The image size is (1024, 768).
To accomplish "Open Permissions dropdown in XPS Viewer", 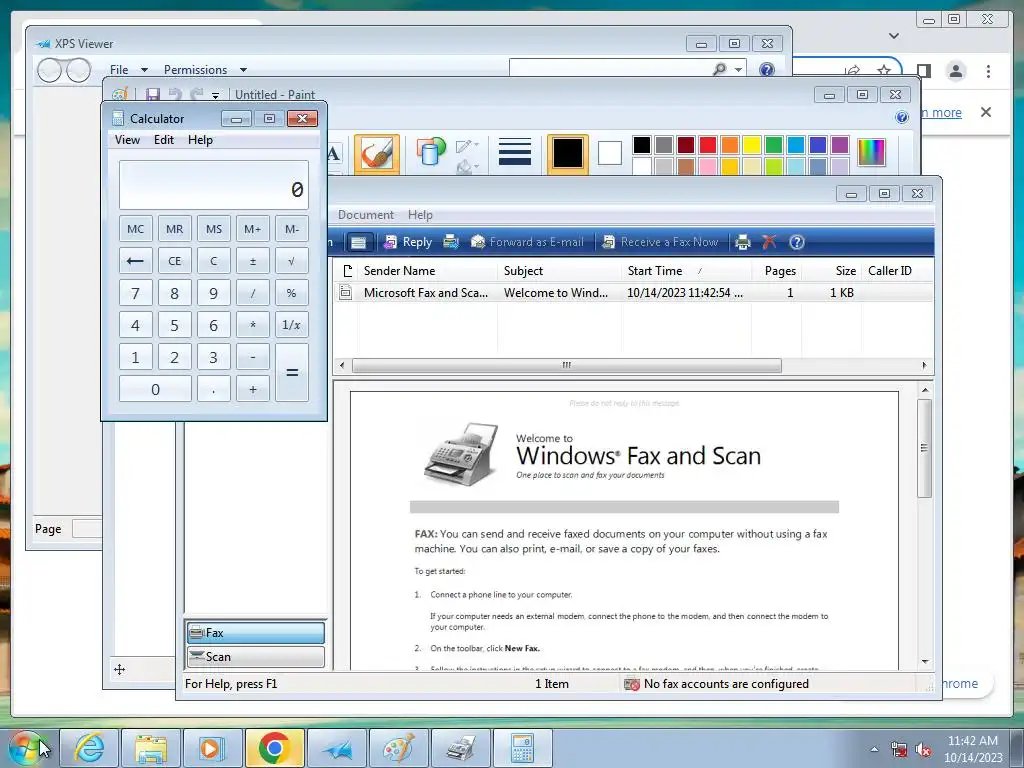I will [x=205, y=69].
